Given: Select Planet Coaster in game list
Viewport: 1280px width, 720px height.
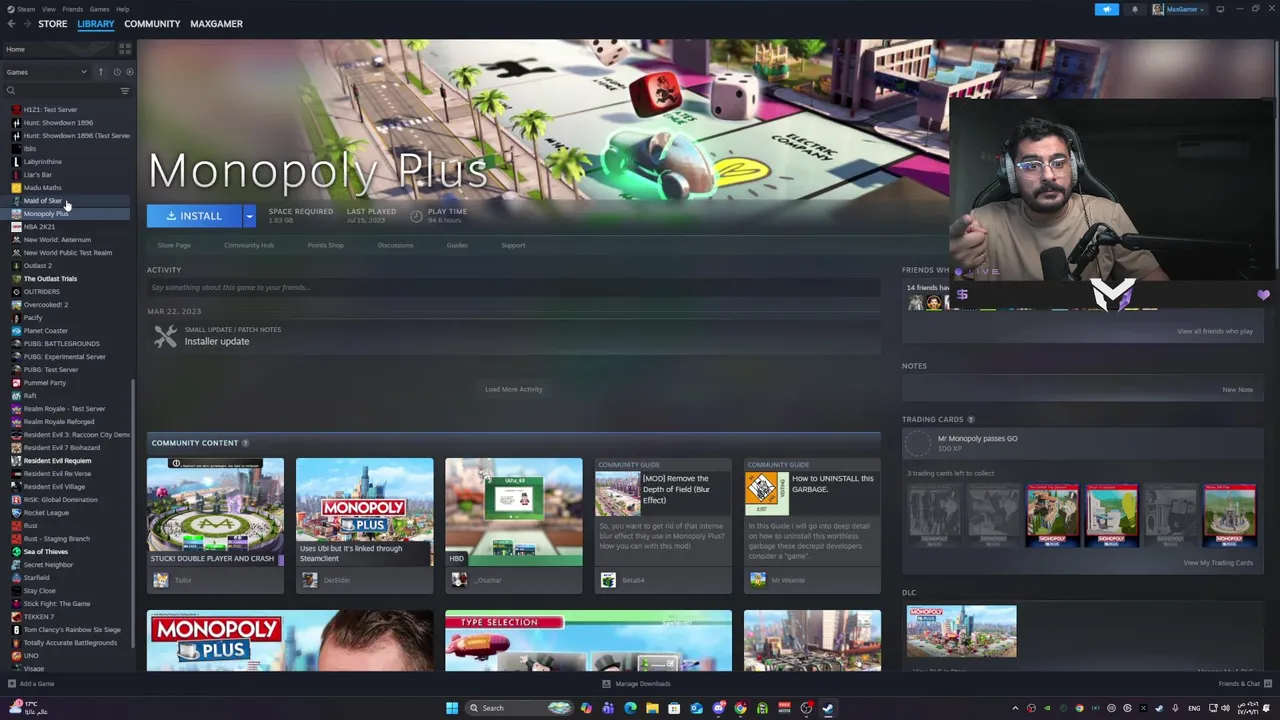Looking at the screenshot, I should (46, 331).
